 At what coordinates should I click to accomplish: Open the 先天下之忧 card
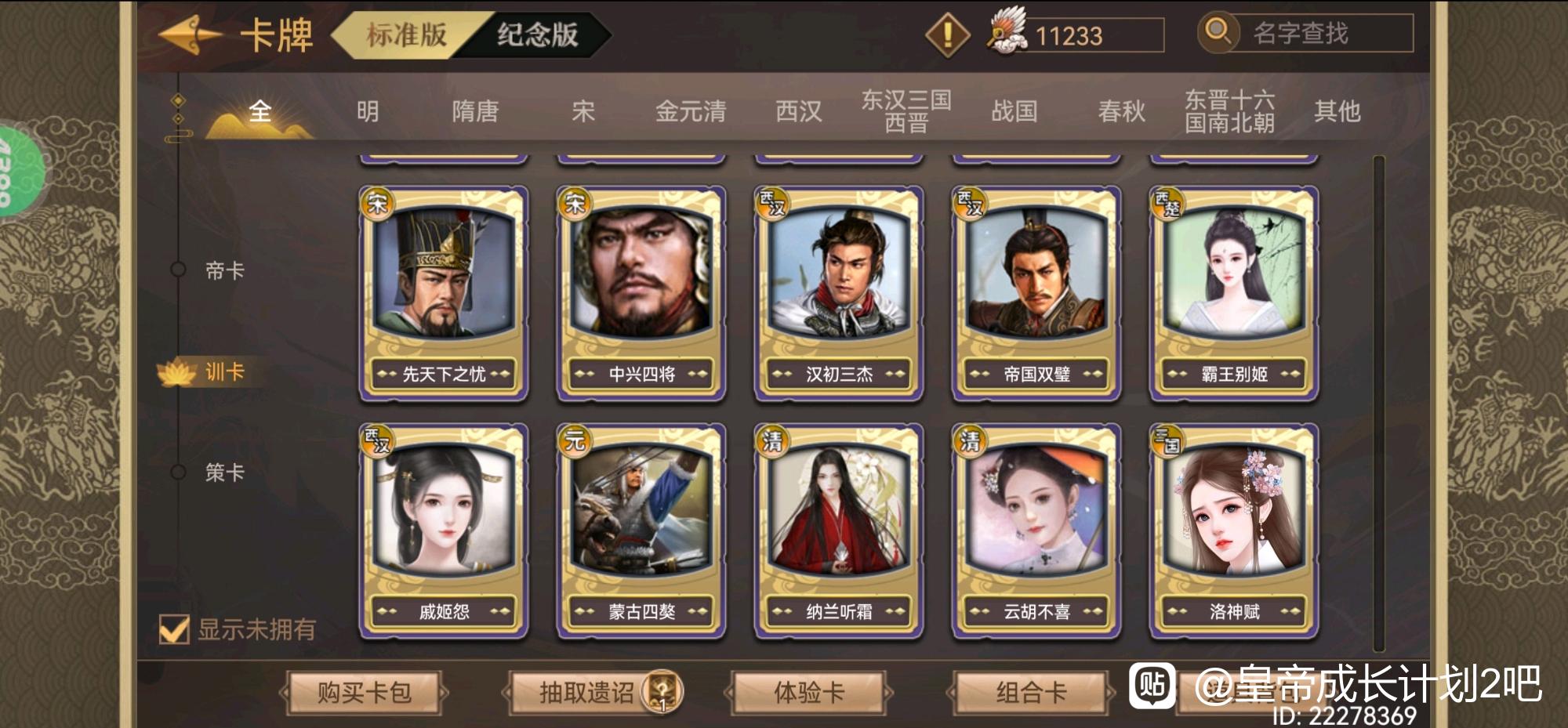(444, 293)
